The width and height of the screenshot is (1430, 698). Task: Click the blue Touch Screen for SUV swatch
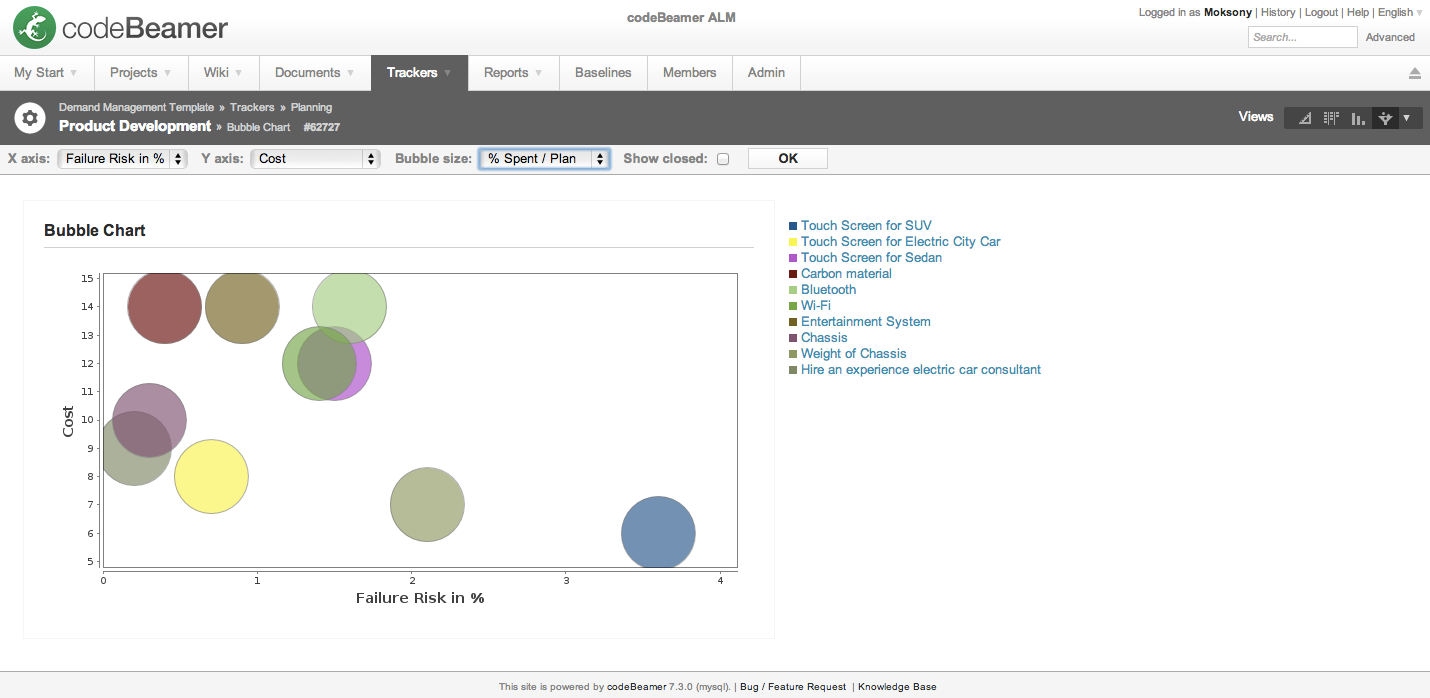tap(793, 226)
